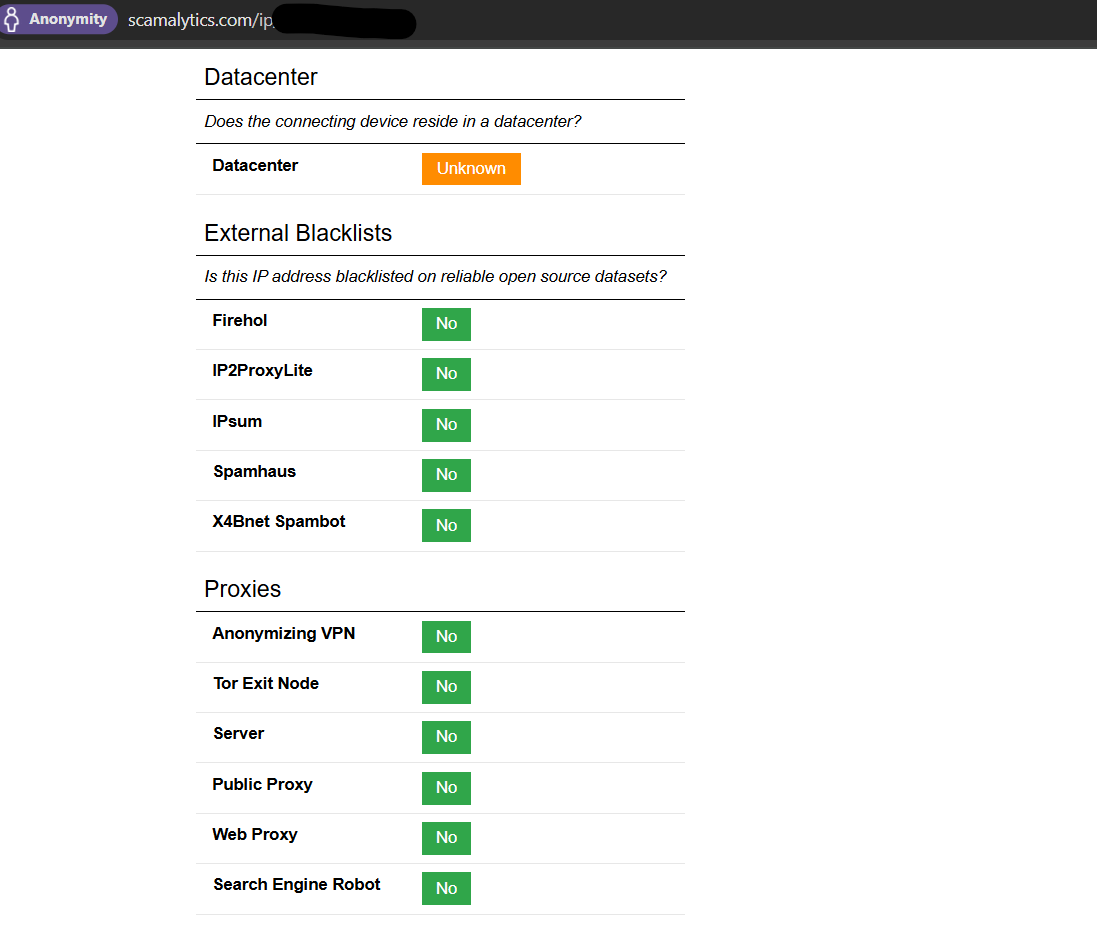Click the No indicator for IPsum
Screen dimensions: 1097x927
pyautogui.click(x=446, y=425)
